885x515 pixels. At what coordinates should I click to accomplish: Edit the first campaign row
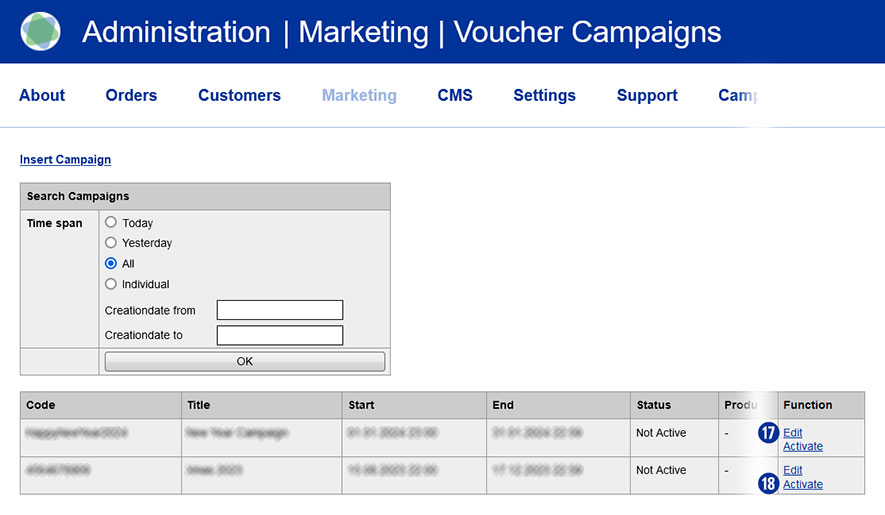coord(792,433)
